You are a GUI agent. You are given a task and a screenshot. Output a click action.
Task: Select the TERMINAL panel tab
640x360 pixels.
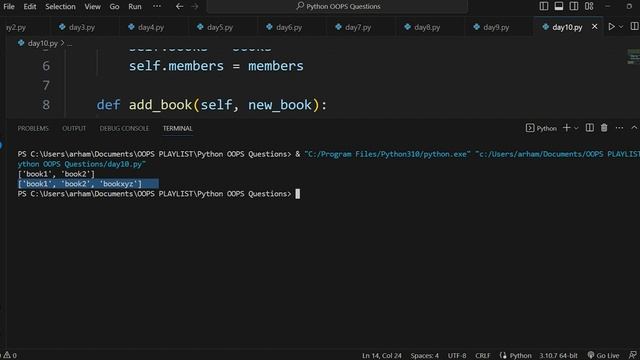point(177,129)
